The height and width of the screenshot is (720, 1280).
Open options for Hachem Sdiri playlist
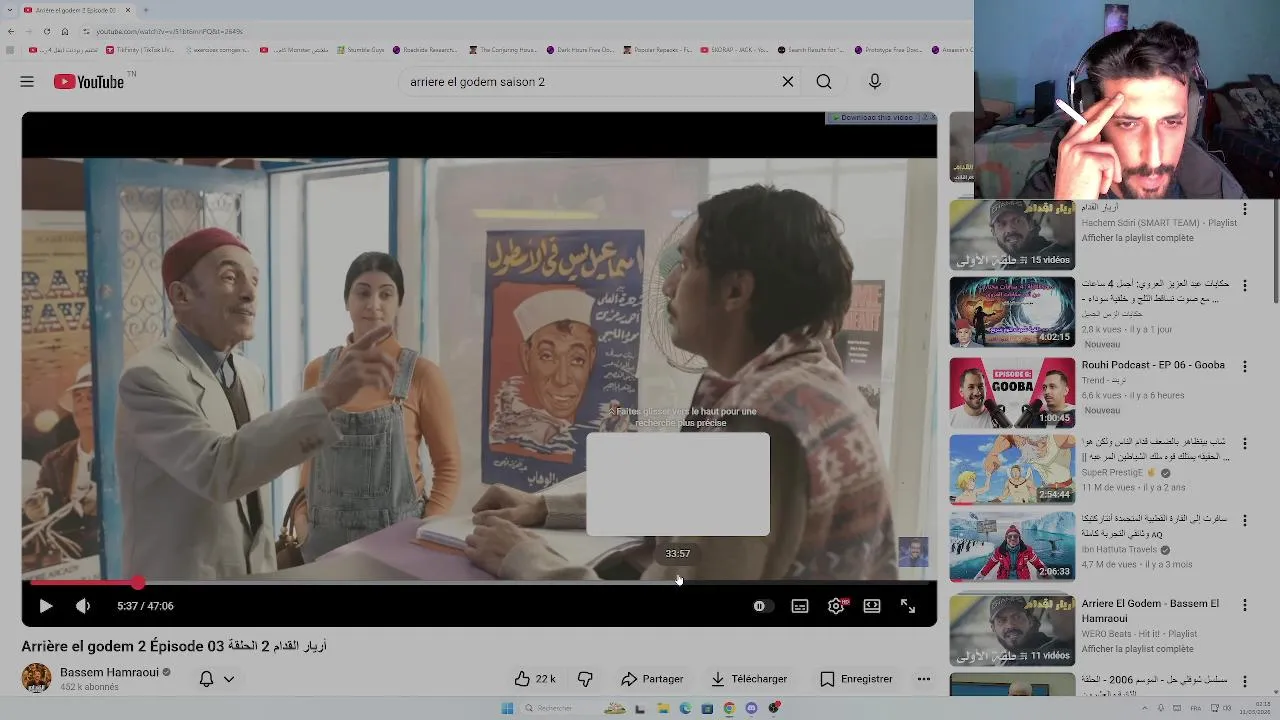(1245, 209)
